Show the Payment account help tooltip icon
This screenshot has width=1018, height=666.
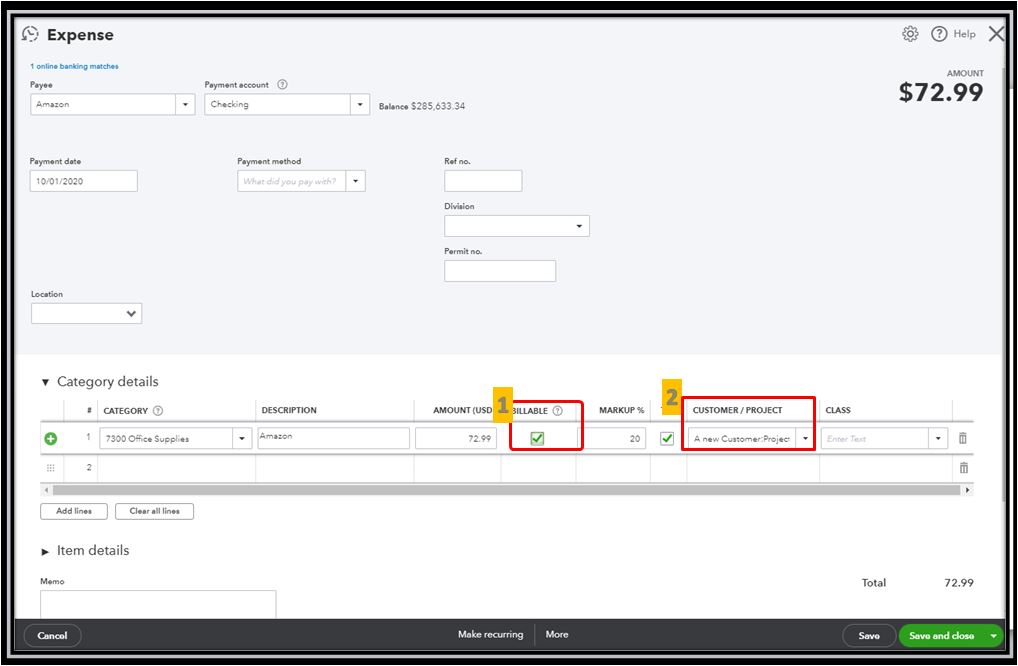tap(282, 84)
